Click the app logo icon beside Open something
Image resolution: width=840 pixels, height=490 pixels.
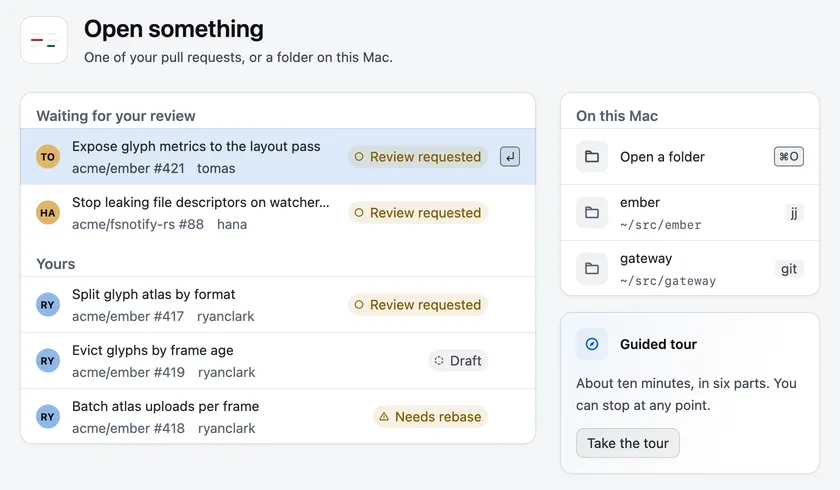(44, 40)
